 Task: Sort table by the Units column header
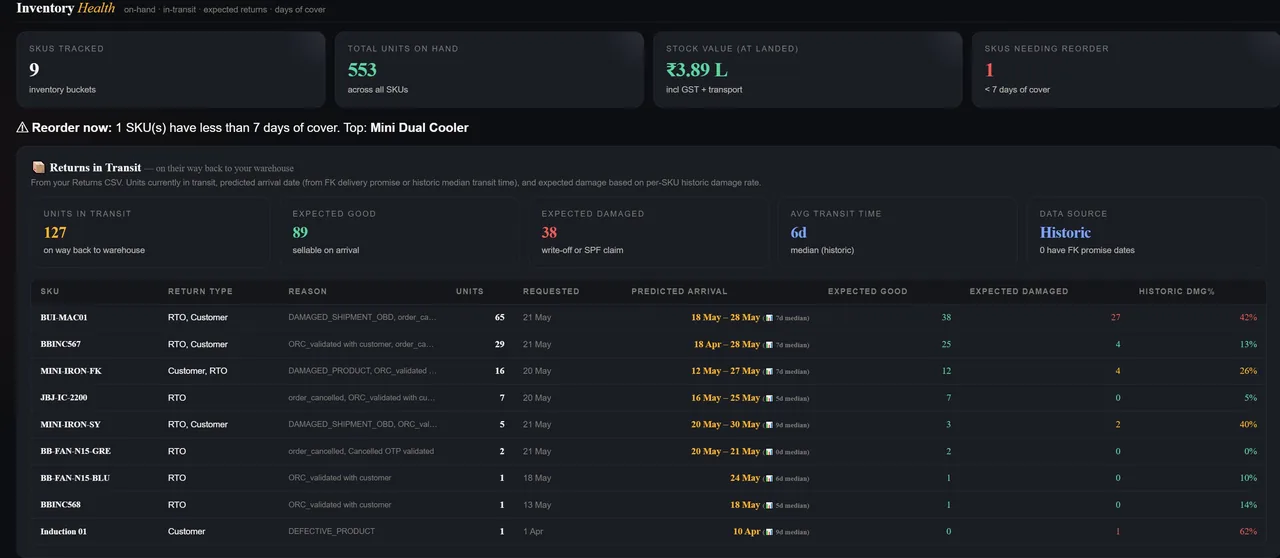point(469,291)
